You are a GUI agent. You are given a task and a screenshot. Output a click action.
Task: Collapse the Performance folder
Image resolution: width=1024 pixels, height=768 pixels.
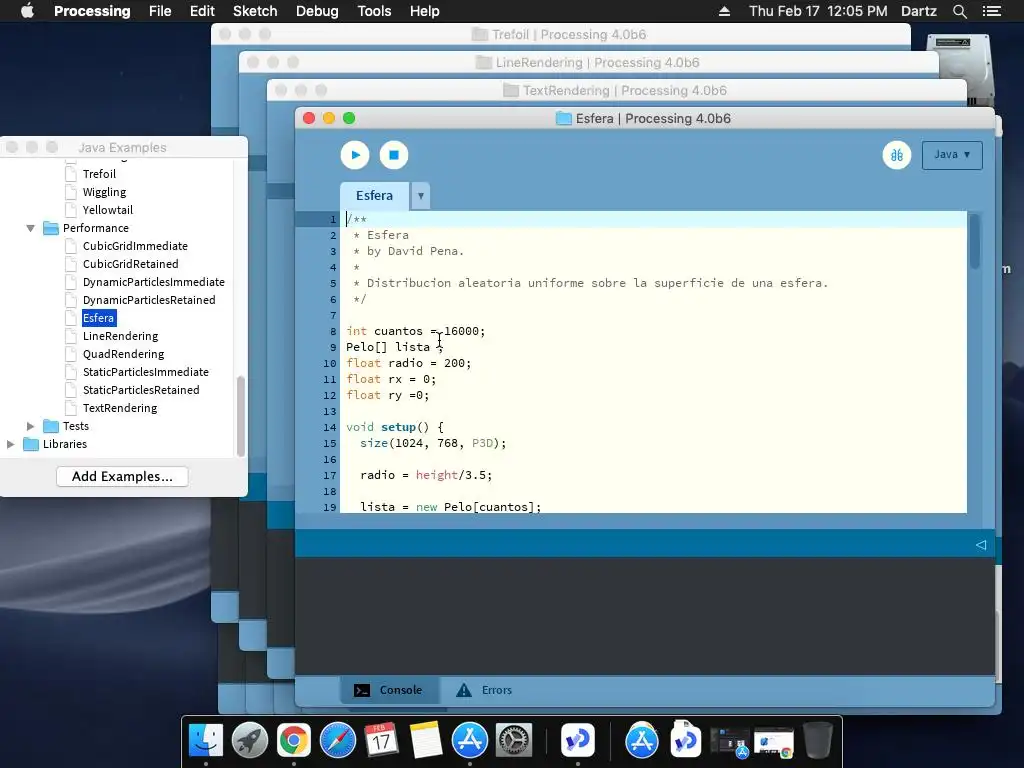coord(30,228)
